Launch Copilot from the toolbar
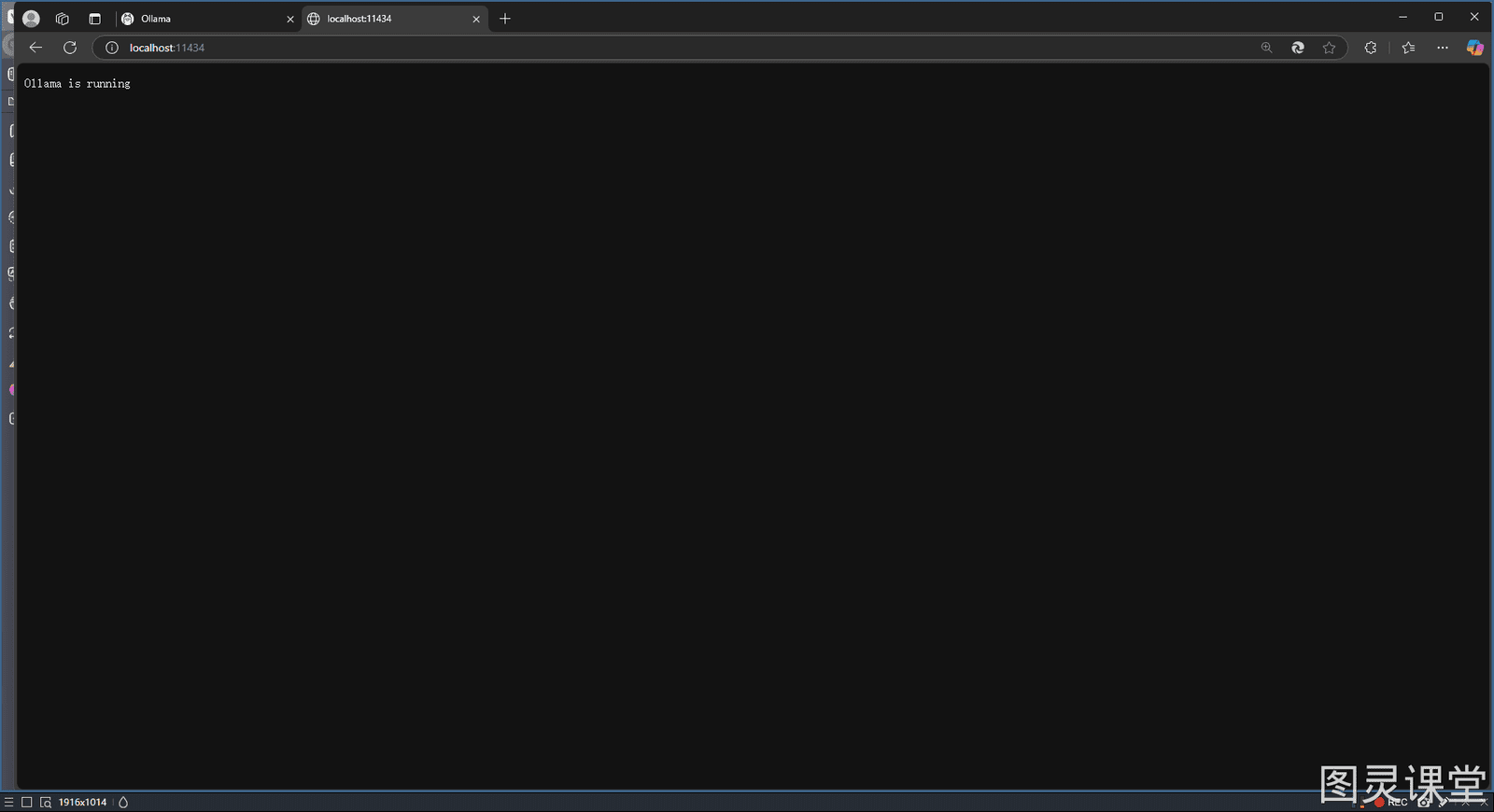The image size is (1494, 812). click(x=1475, y=48)
